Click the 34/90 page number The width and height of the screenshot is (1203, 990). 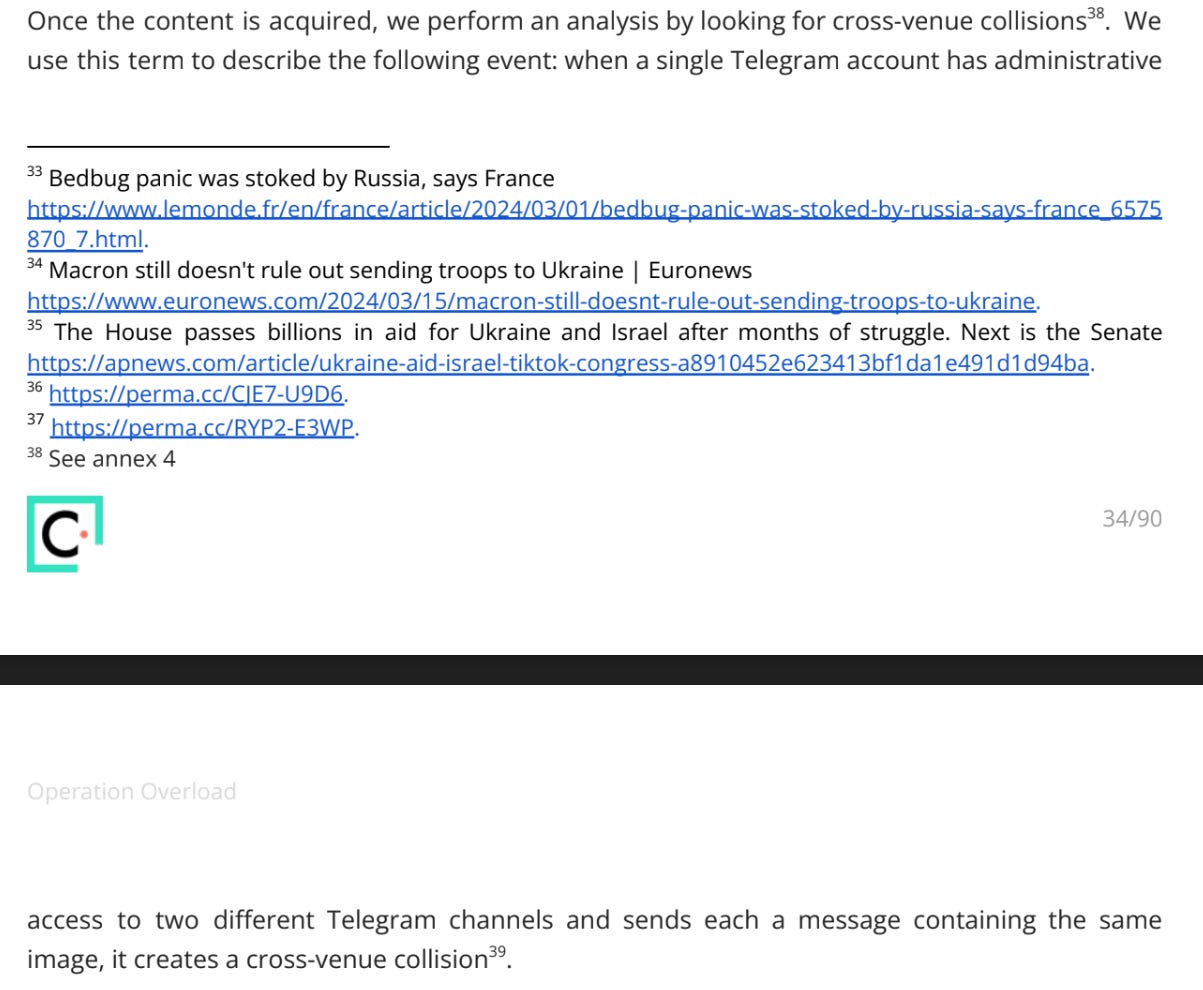pos(1132,518)
